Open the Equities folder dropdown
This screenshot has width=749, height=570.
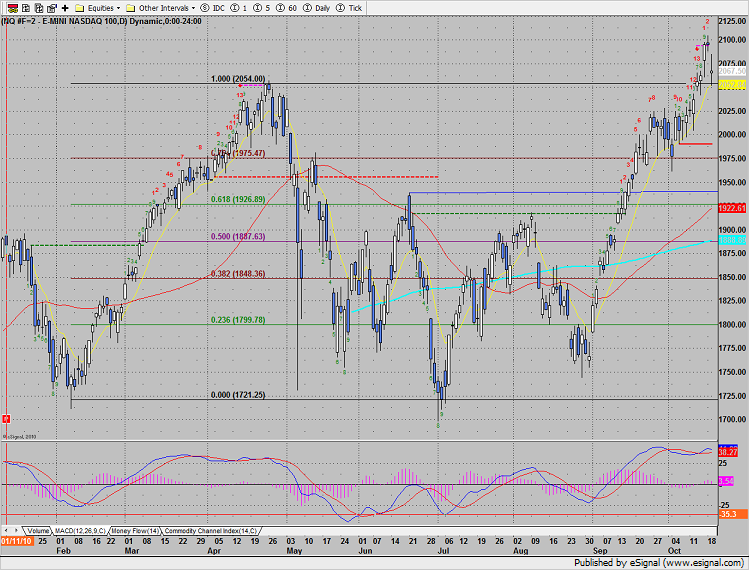(98, 8)
